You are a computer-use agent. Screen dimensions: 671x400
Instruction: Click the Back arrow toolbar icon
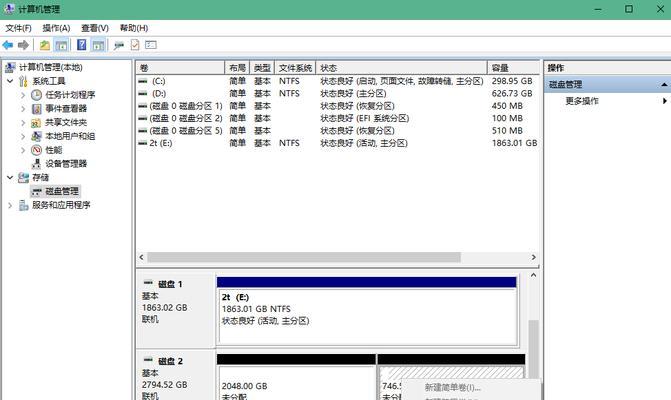tap(8, 45)
